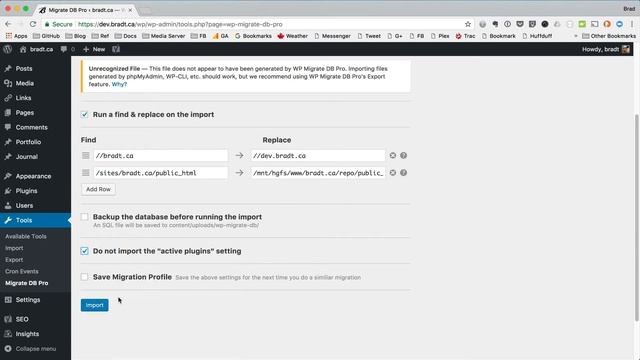Open Cron Events submenu
Image resolution: width=640 pixels, height=360 pixels.
[x=22, y=271]
